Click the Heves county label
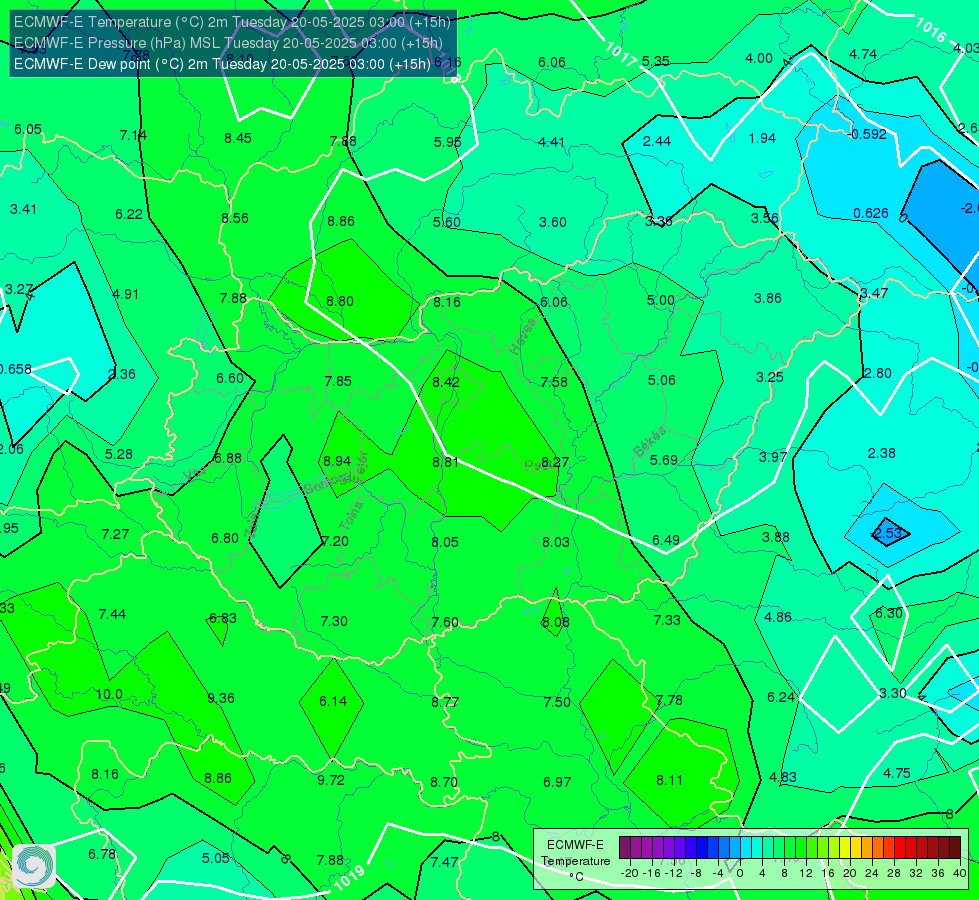979x900 pixels. click(x=523, y=336)
